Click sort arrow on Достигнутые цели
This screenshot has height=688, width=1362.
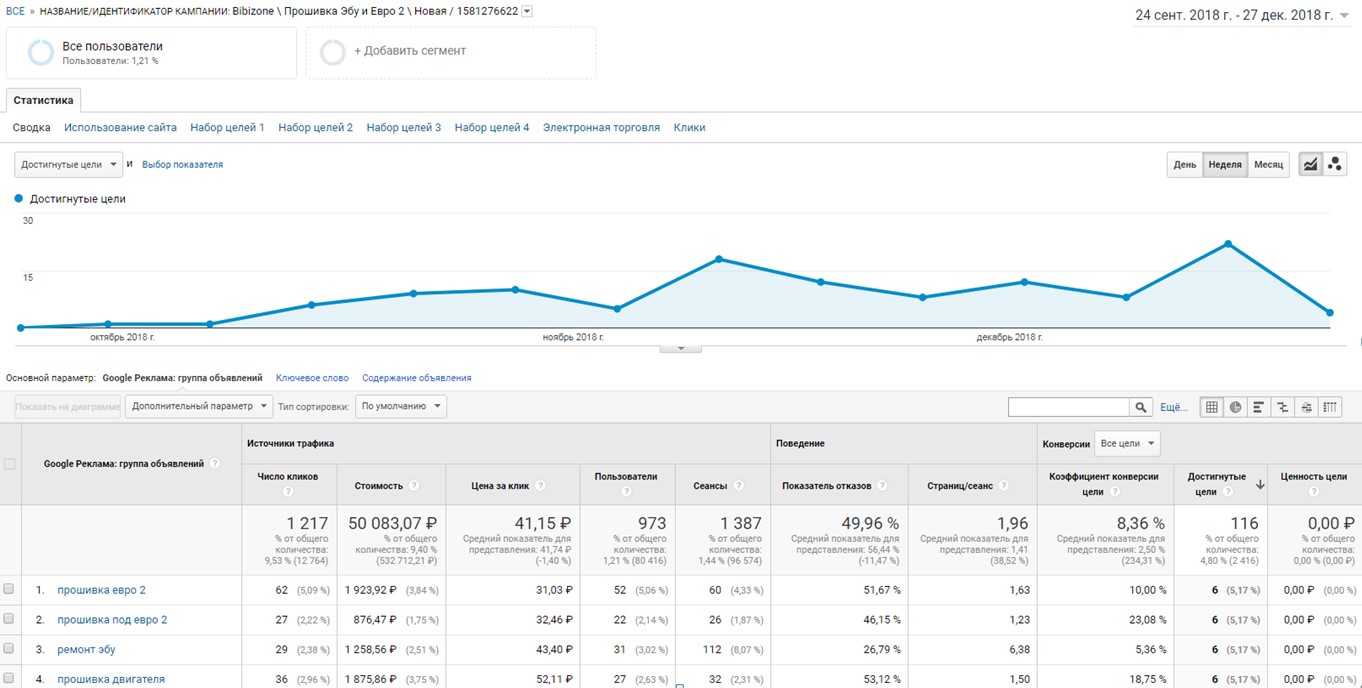point(1260,484)
